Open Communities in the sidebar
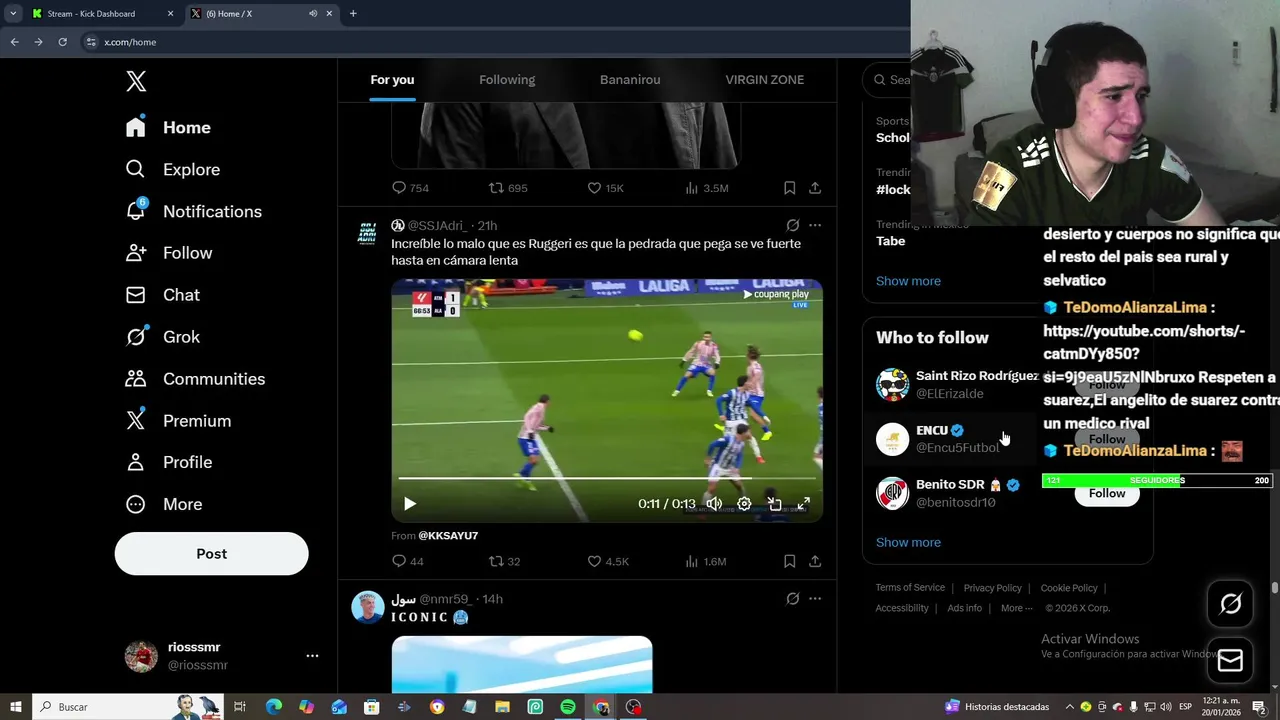Screen dimensions: 1280x720 pyautogui.click(x=195, y=379)
